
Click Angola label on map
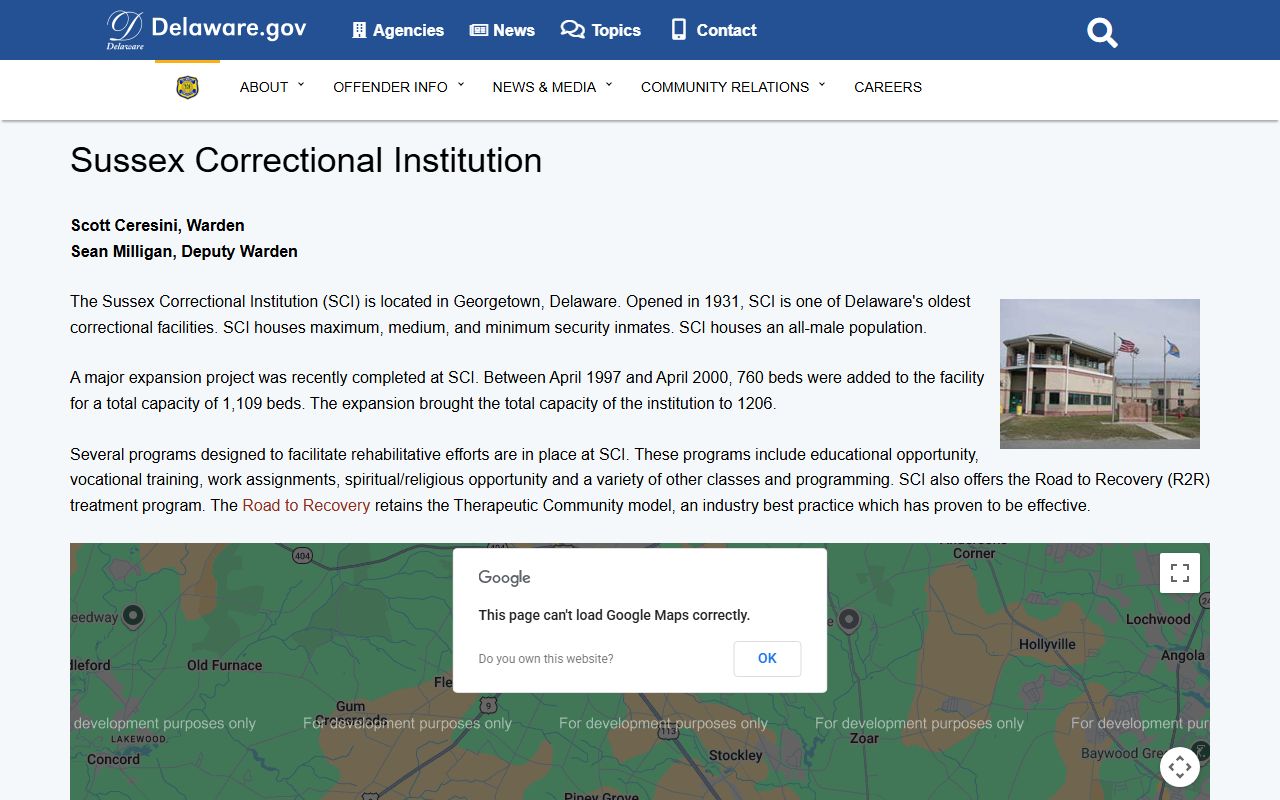click(1183, 656)
